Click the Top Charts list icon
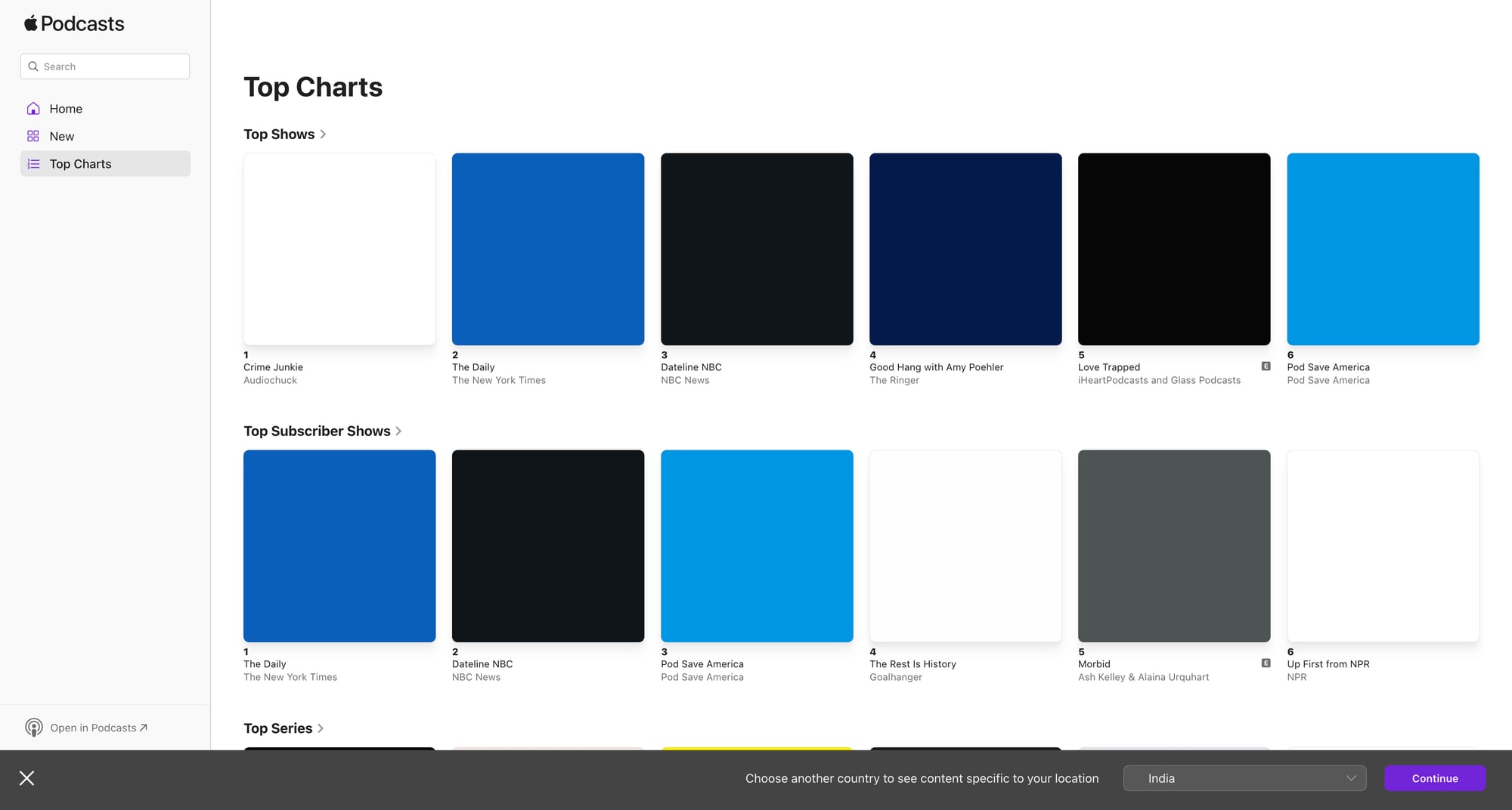Image resolution: width=1512 pixels, height=810 pixels. [33, 164]
